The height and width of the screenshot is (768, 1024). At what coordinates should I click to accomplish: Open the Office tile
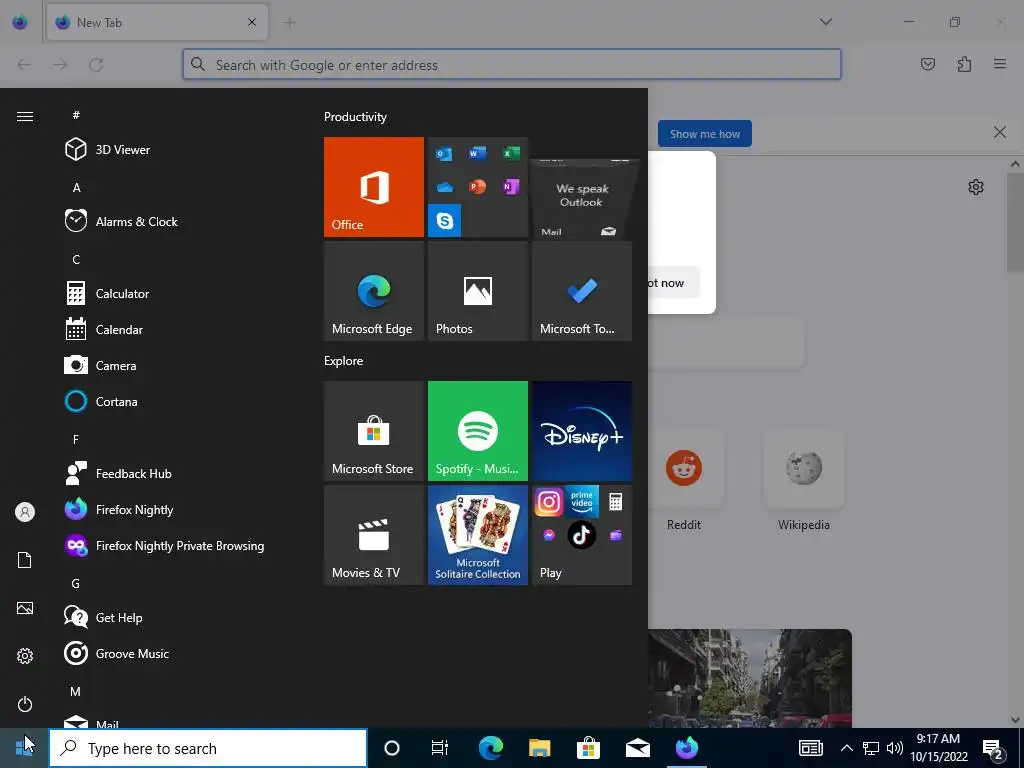(x=374, y=187)
